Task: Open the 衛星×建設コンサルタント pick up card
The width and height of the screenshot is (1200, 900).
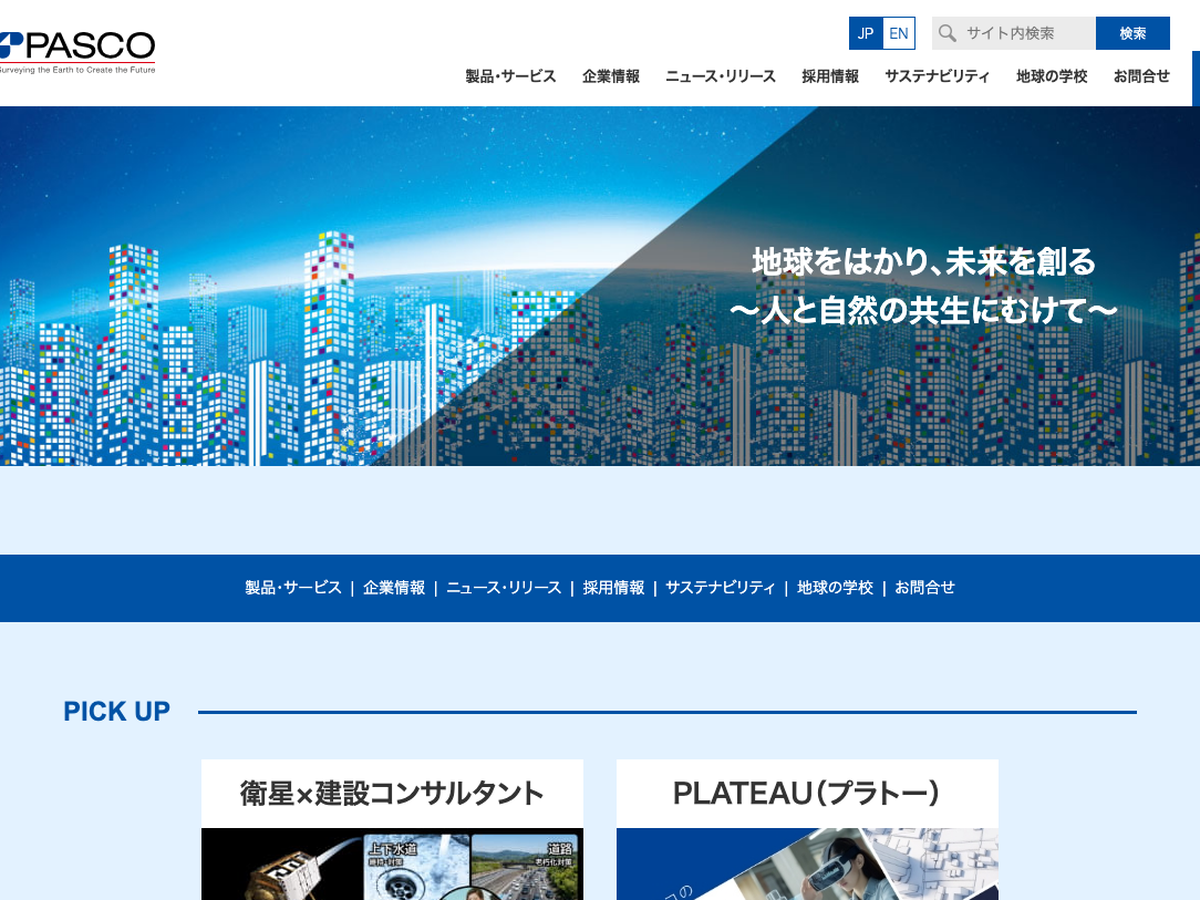Action: pos(392,830)
